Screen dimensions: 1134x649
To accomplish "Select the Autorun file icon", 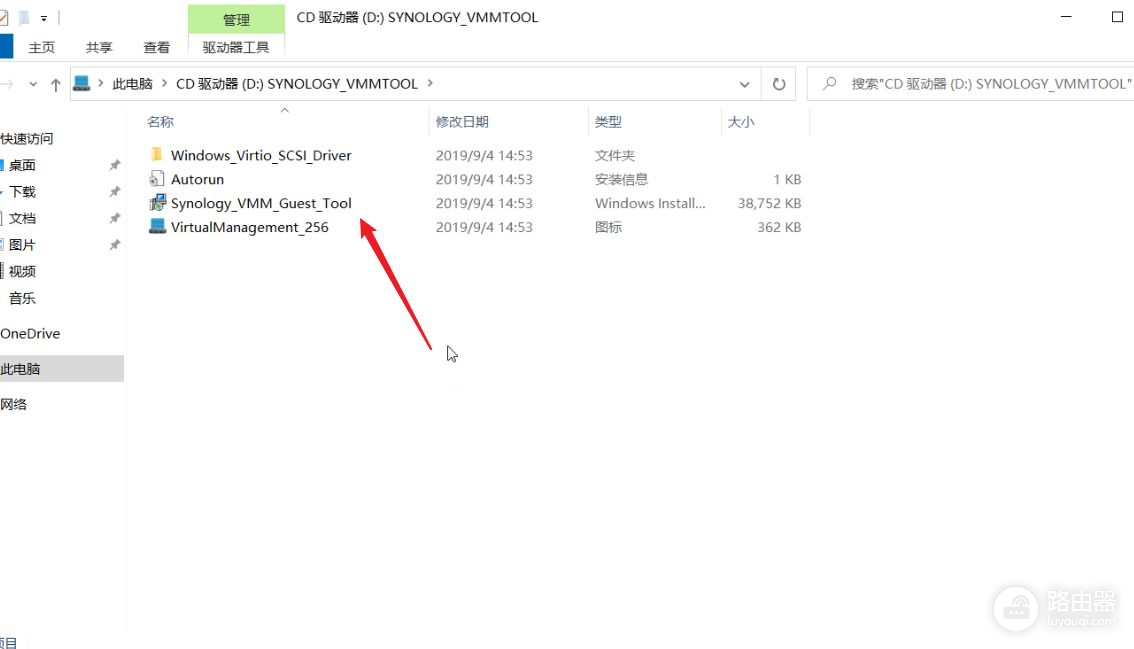I will 156,179.
